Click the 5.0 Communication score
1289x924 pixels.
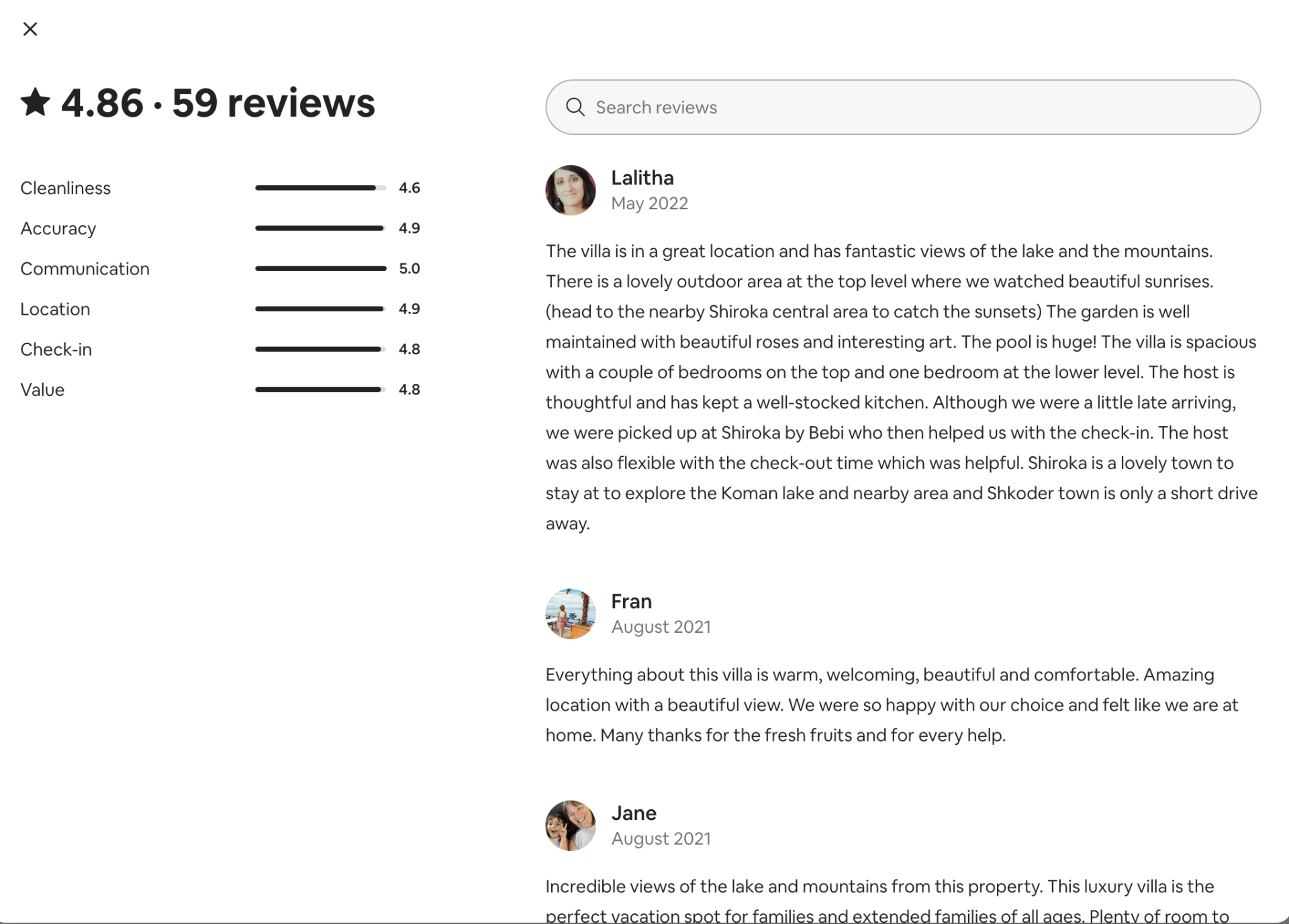410,268
